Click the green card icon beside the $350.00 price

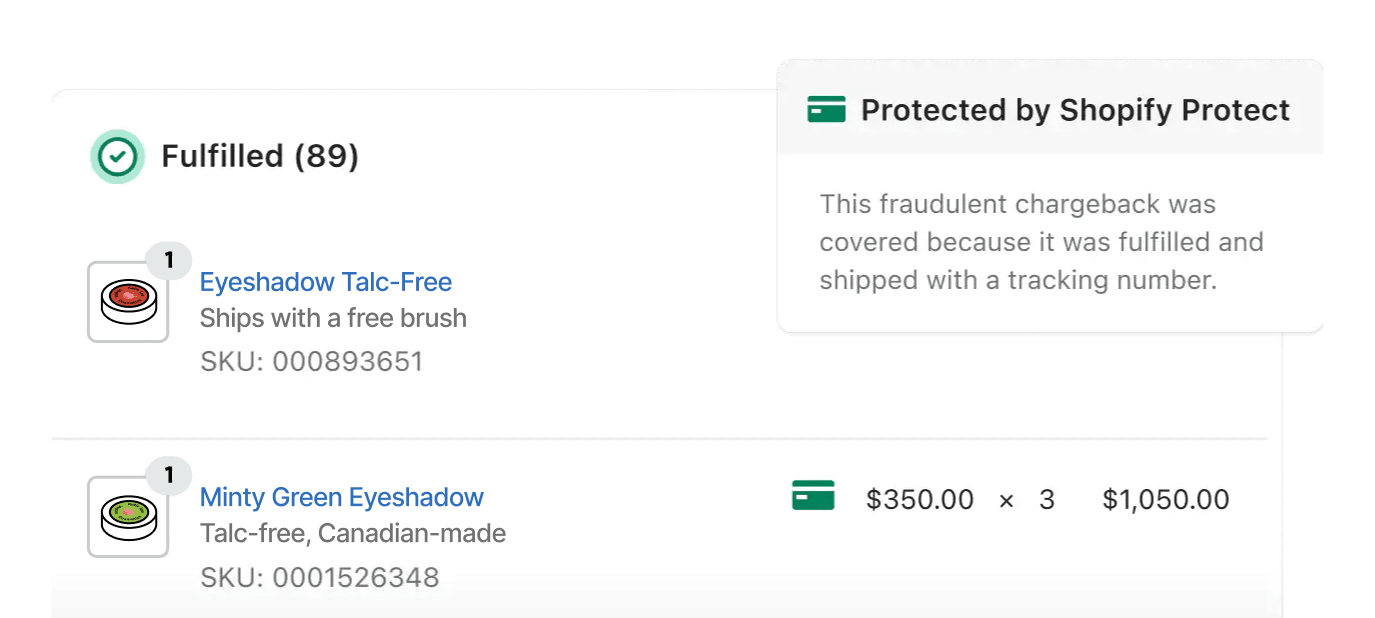pos(813,495)
